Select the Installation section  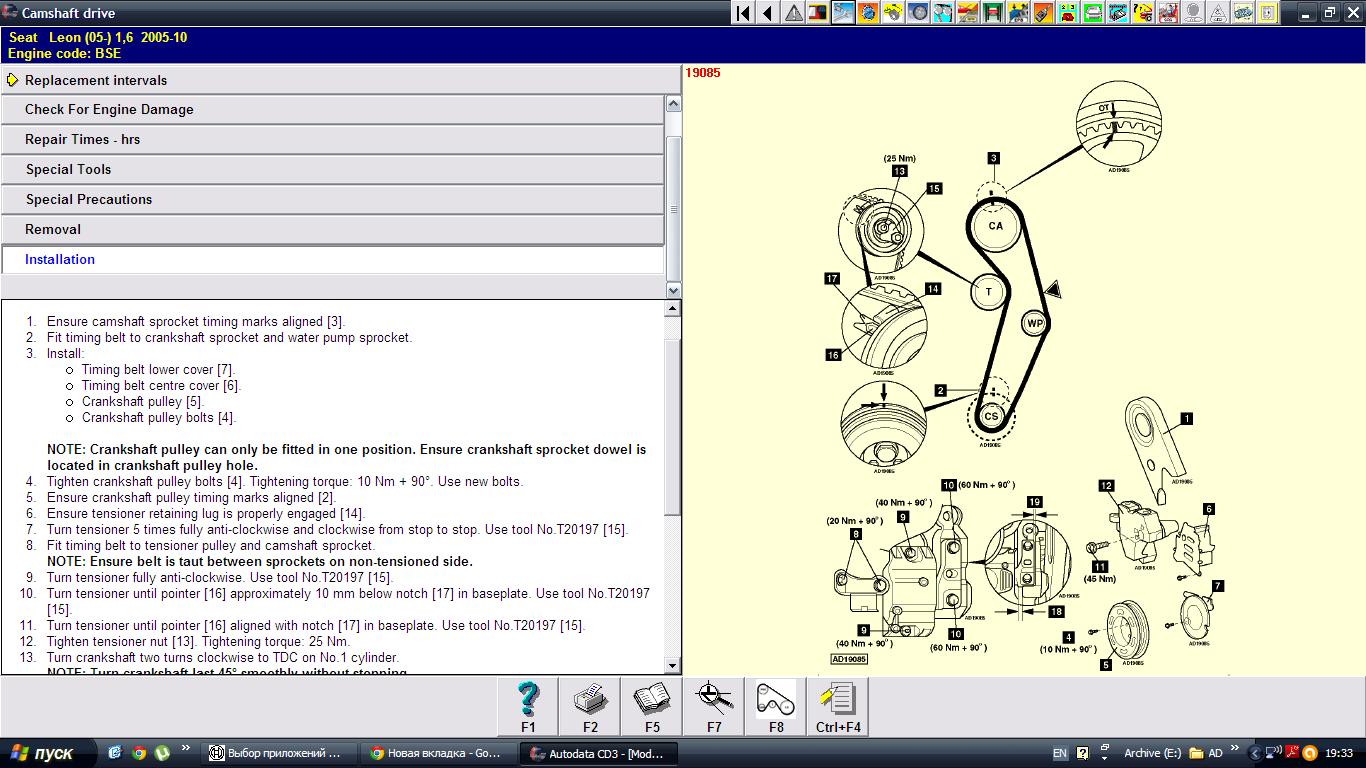coord(332,260)
